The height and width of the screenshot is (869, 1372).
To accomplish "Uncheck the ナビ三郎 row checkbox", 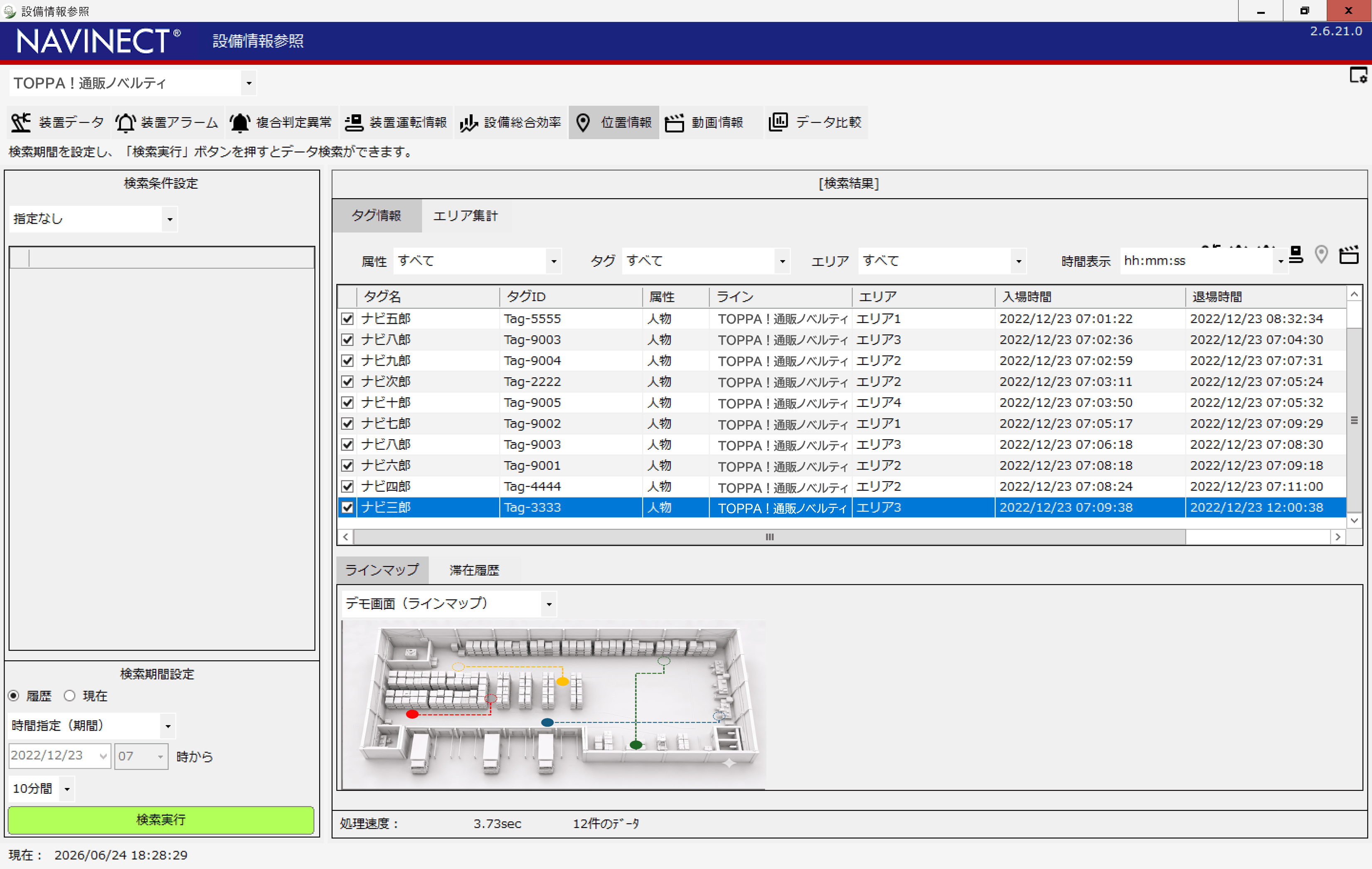I will click(x=347, y=507).
